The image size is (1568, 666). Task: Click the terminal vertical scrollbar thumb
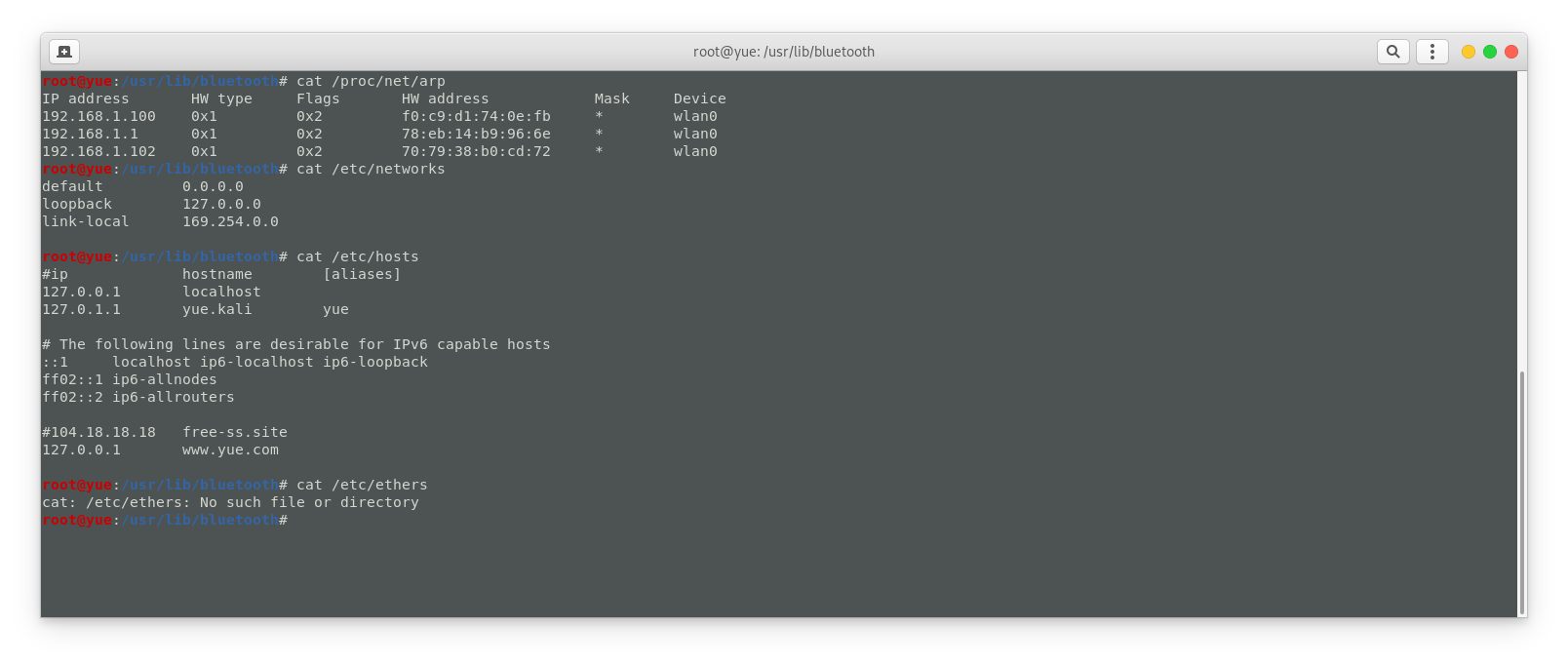[x=1522, y=492]
